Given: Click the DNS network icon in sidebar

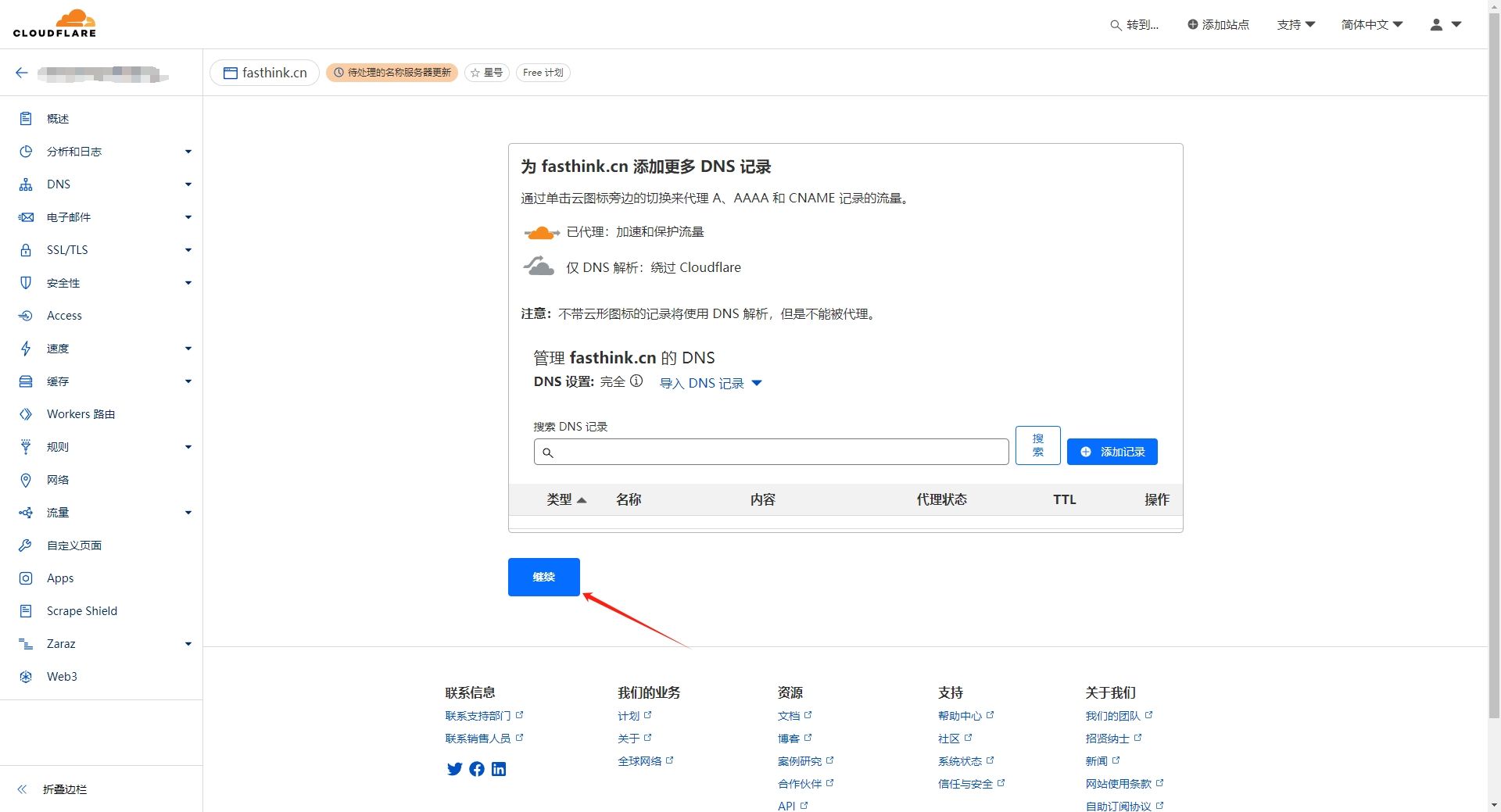Looking at the screenshot, I should [x=26, y=184].
